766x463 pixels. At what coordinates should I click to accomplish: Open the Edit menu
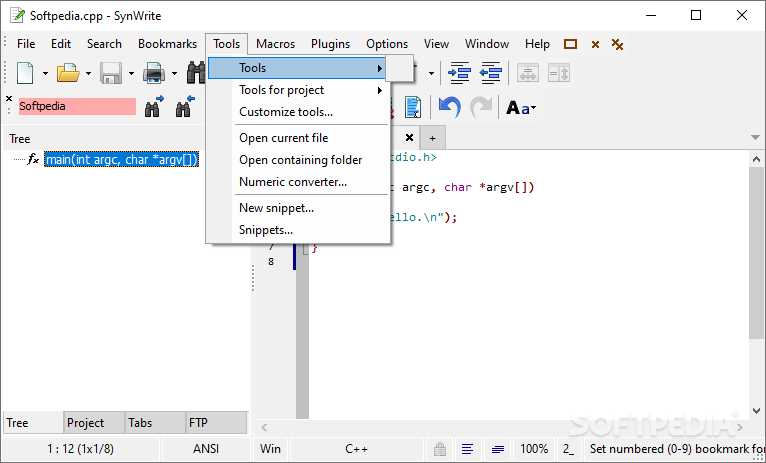(61, 44)
